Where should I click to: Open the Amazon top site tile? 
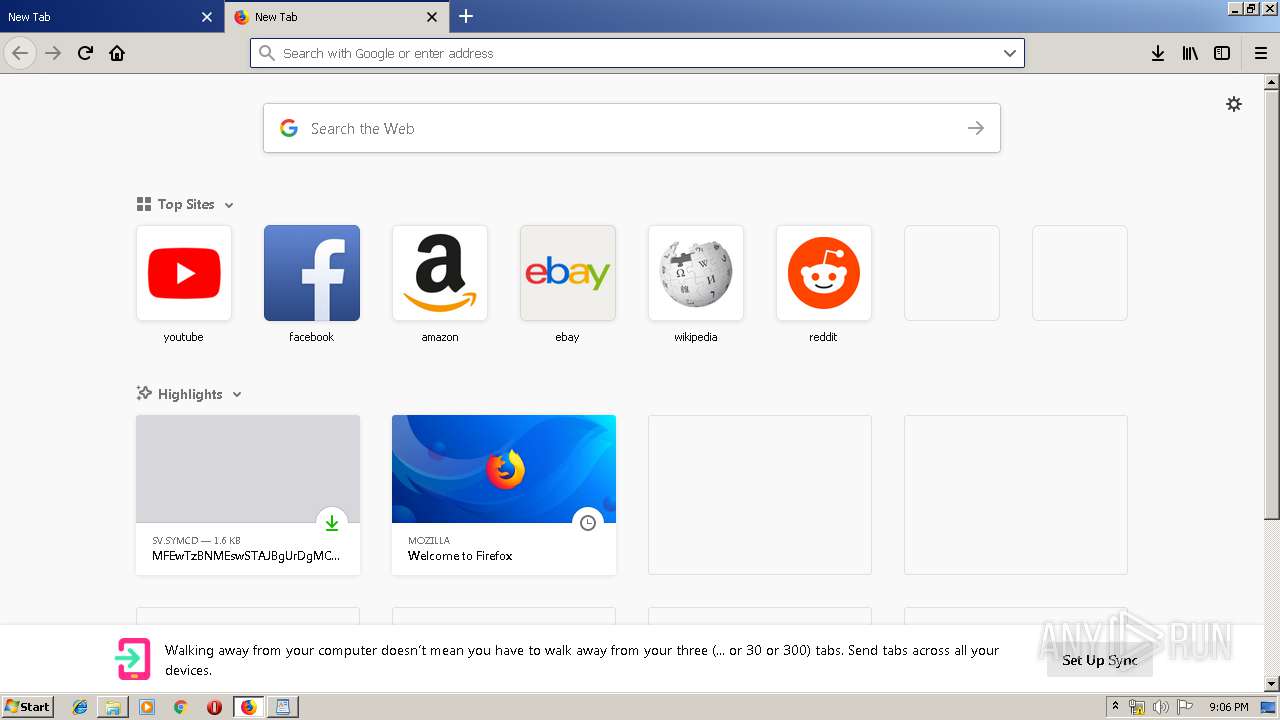[440, 273]
